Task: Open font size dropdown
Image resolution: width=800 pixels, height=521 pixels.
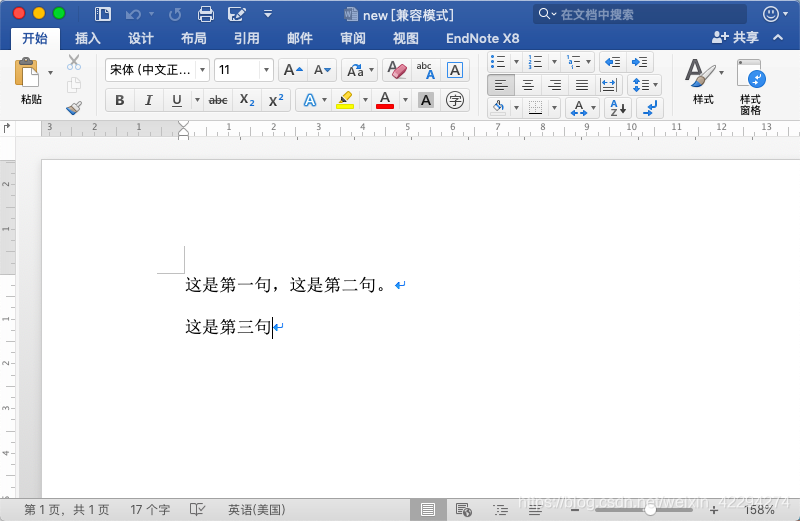Action: point(266,70)
